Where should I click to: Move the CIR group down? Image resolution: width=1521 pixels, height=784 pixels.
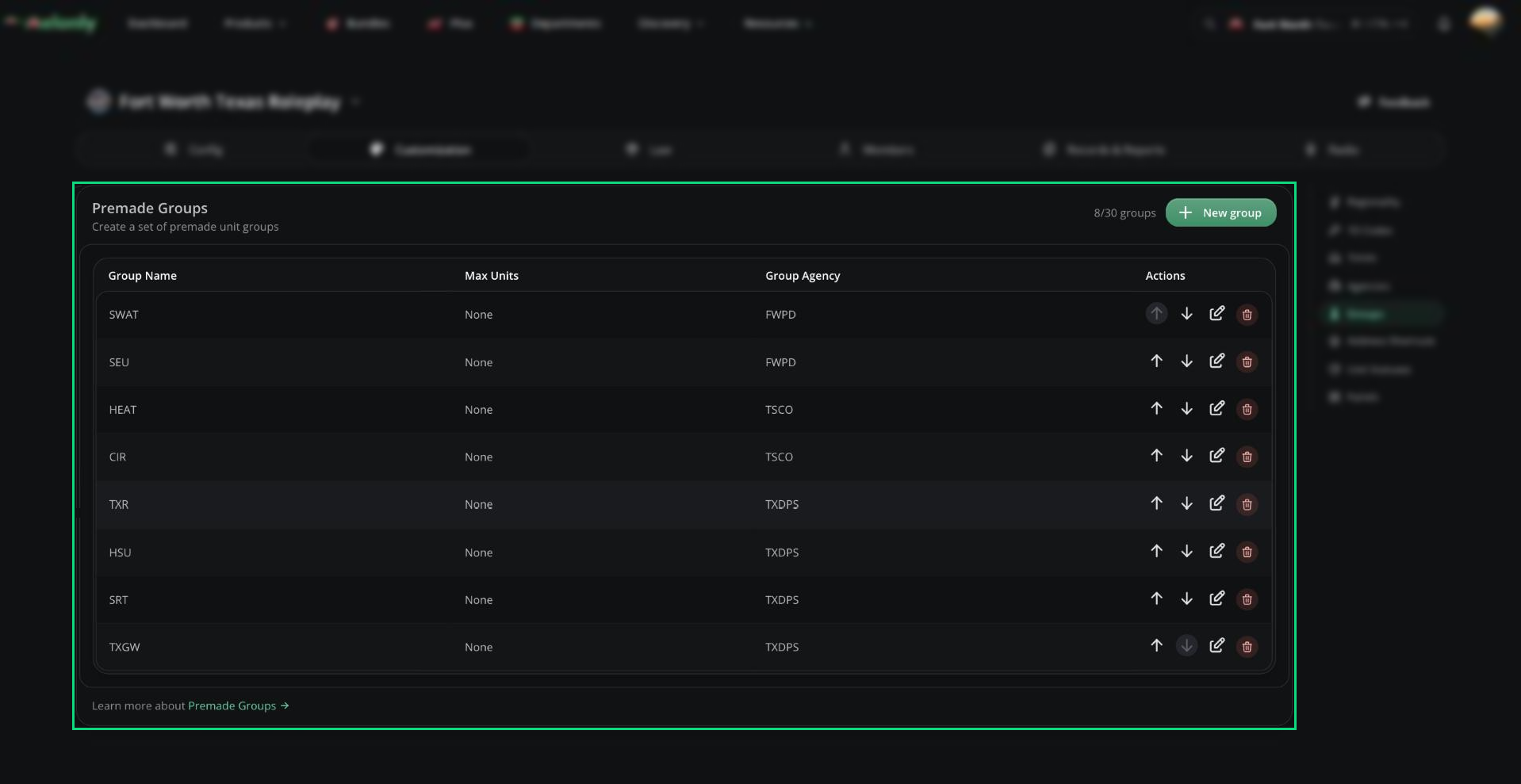pos(1186,456)
